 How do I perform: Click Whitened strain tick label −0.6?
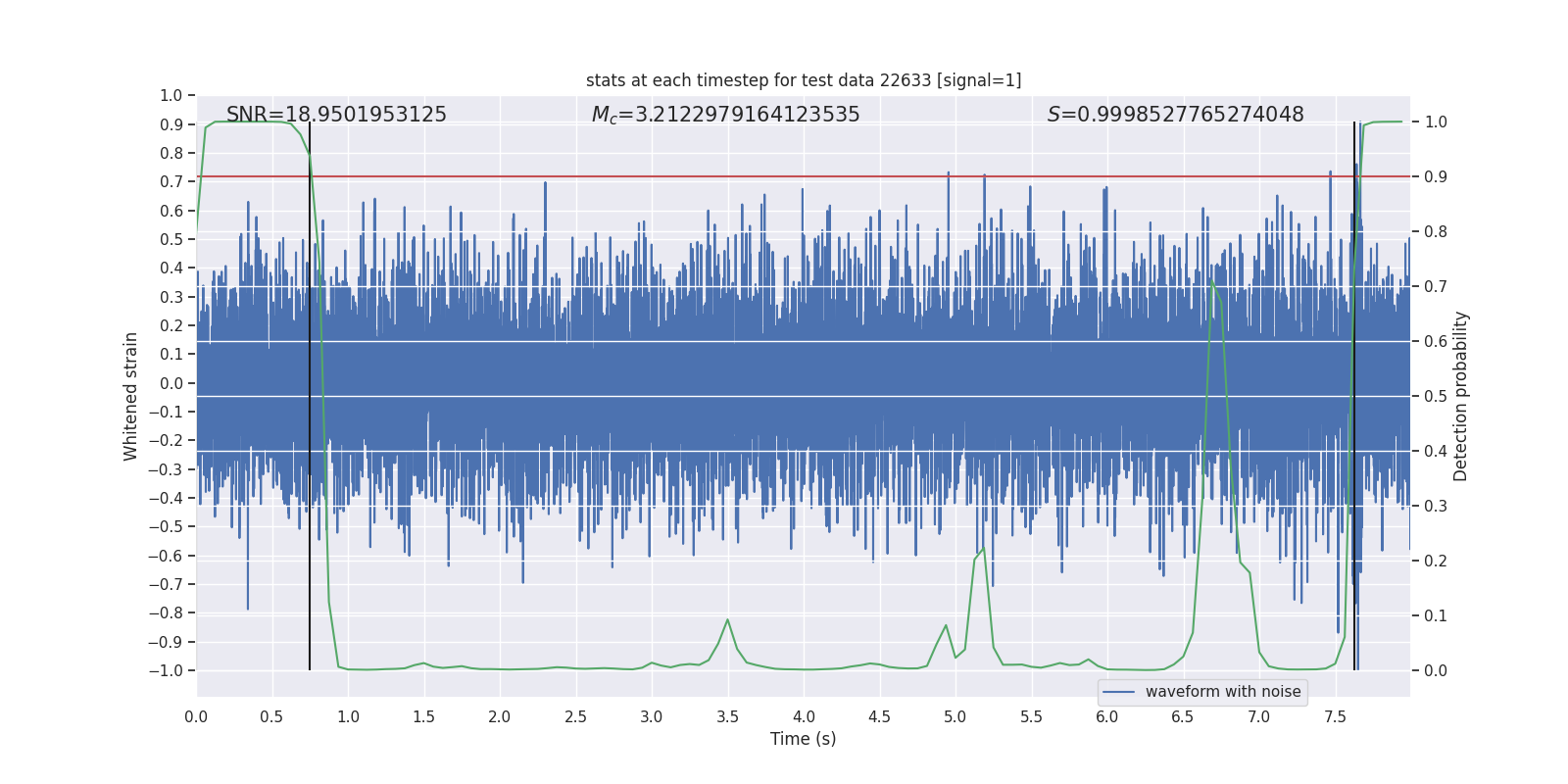[x=166, y=556]
